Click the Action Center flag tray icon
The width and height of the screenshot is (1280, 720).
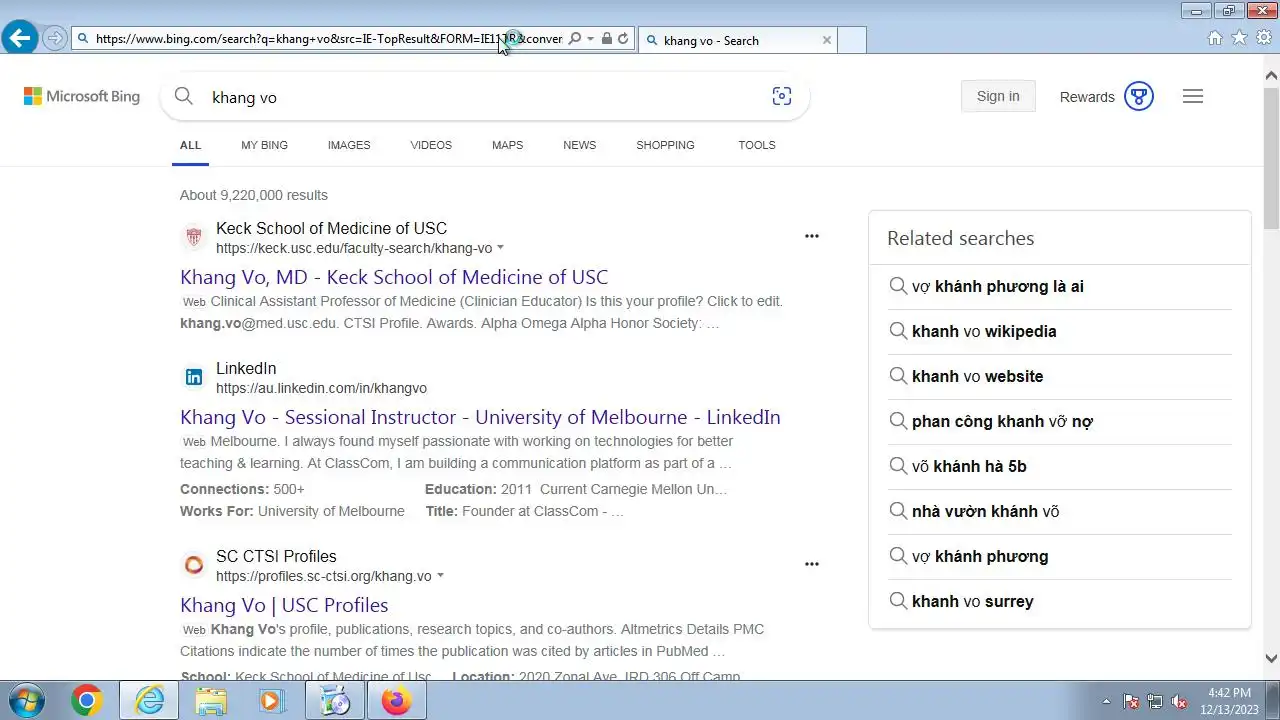(1131, 701)
